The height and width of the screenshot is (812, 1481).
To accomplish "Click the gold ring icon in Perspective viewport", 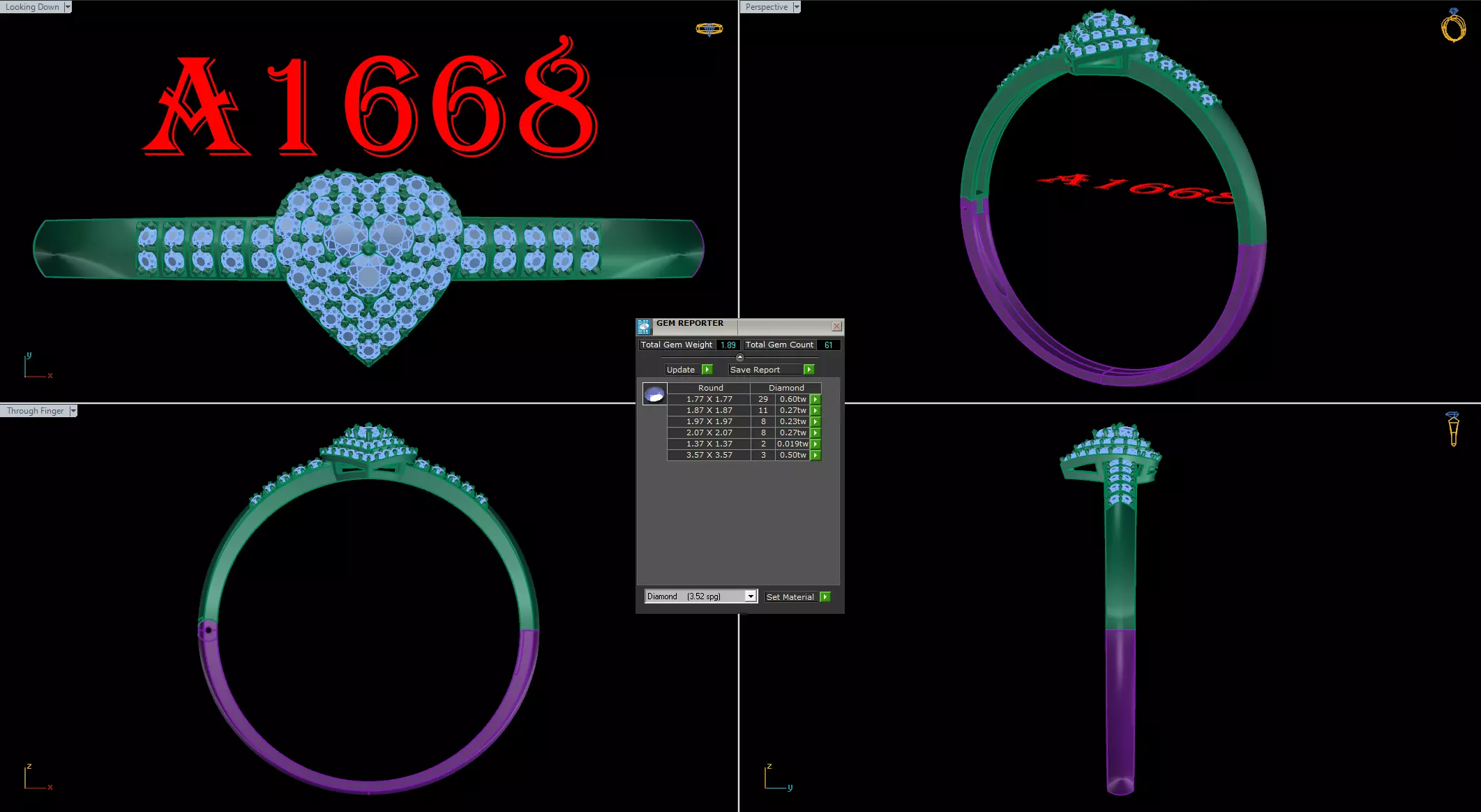I will [1454, 26].
